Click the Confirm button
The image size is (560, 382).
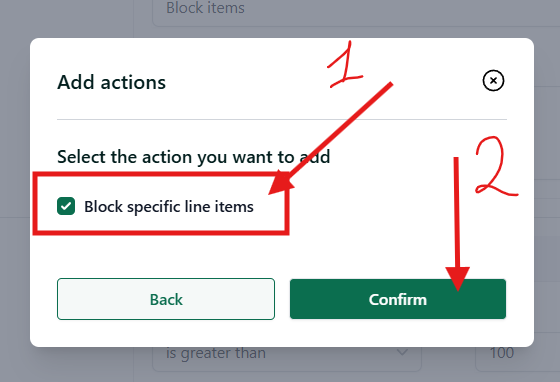[x=398, y=299]
